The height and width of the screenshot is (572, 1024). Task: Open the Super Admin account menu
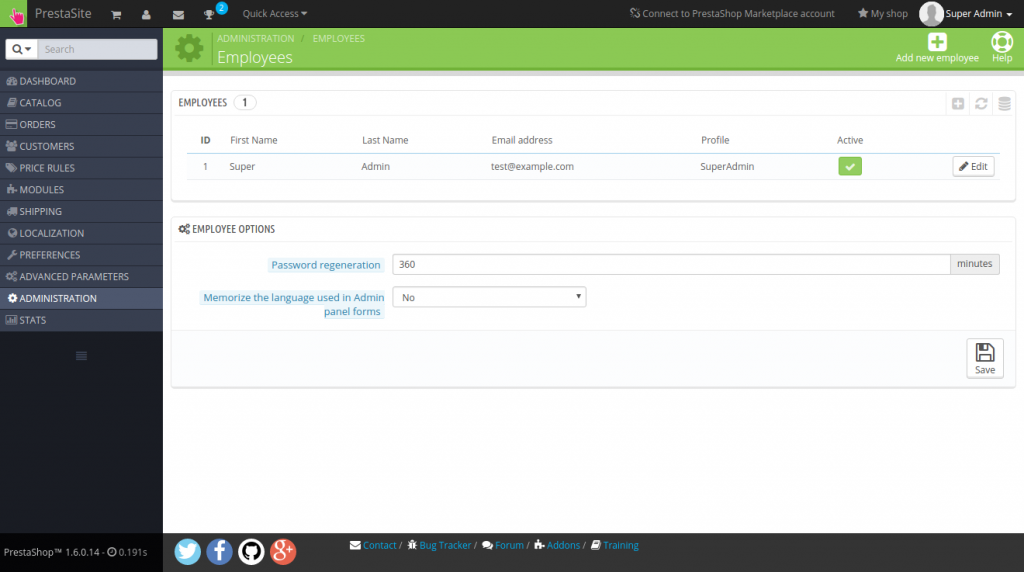[978, 14]
